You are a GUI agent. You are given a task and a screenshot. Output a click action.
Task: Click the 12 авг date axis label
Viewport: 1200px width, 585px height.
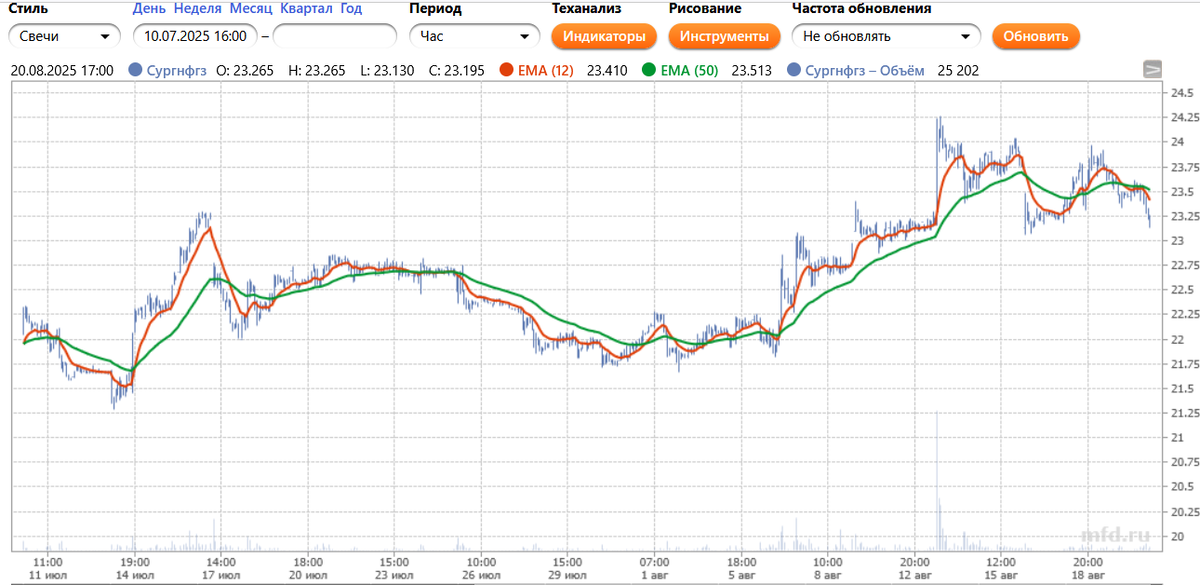917,576
